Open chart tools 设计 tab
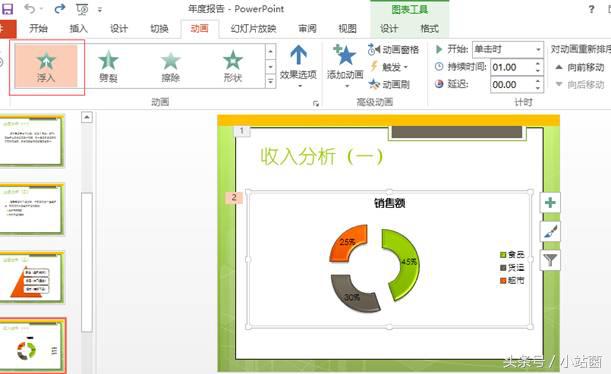Image resolution: width=611 pixels, height=374 pixels. click(389, 28)
